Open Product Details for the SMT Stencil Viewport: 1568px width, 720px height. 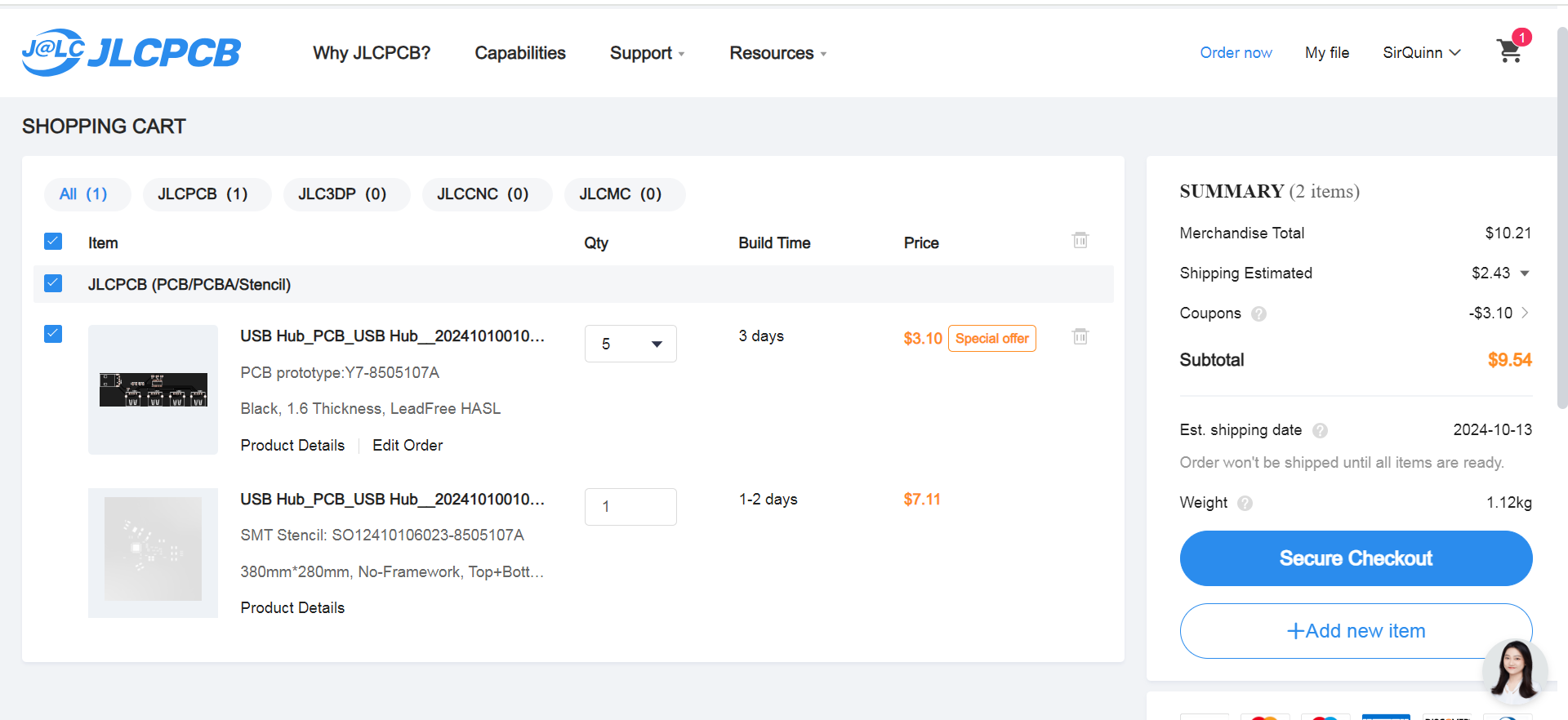click(292, 608)
